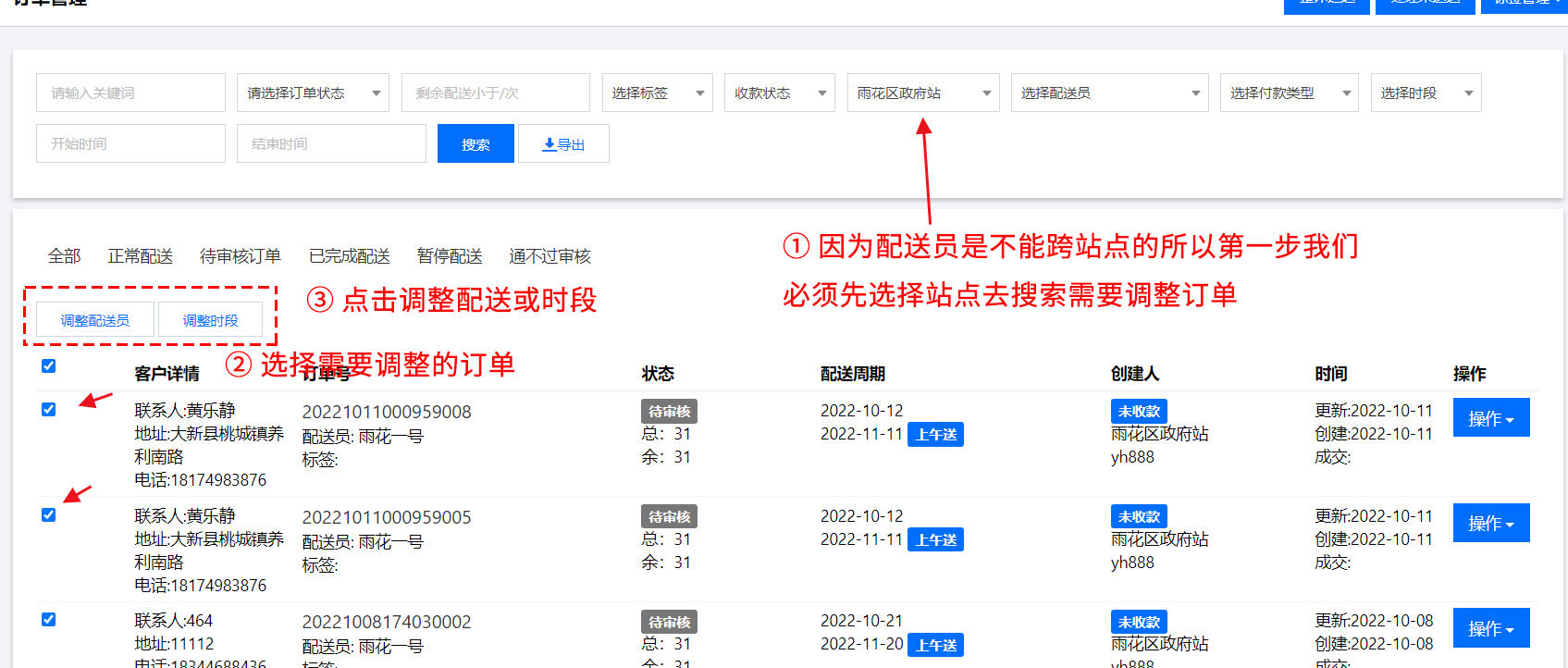1568x668 pixels.
Task: Uncheck the checkbox for order 20221011000959008
Action: pyautogui.click(x=49, y=410)
